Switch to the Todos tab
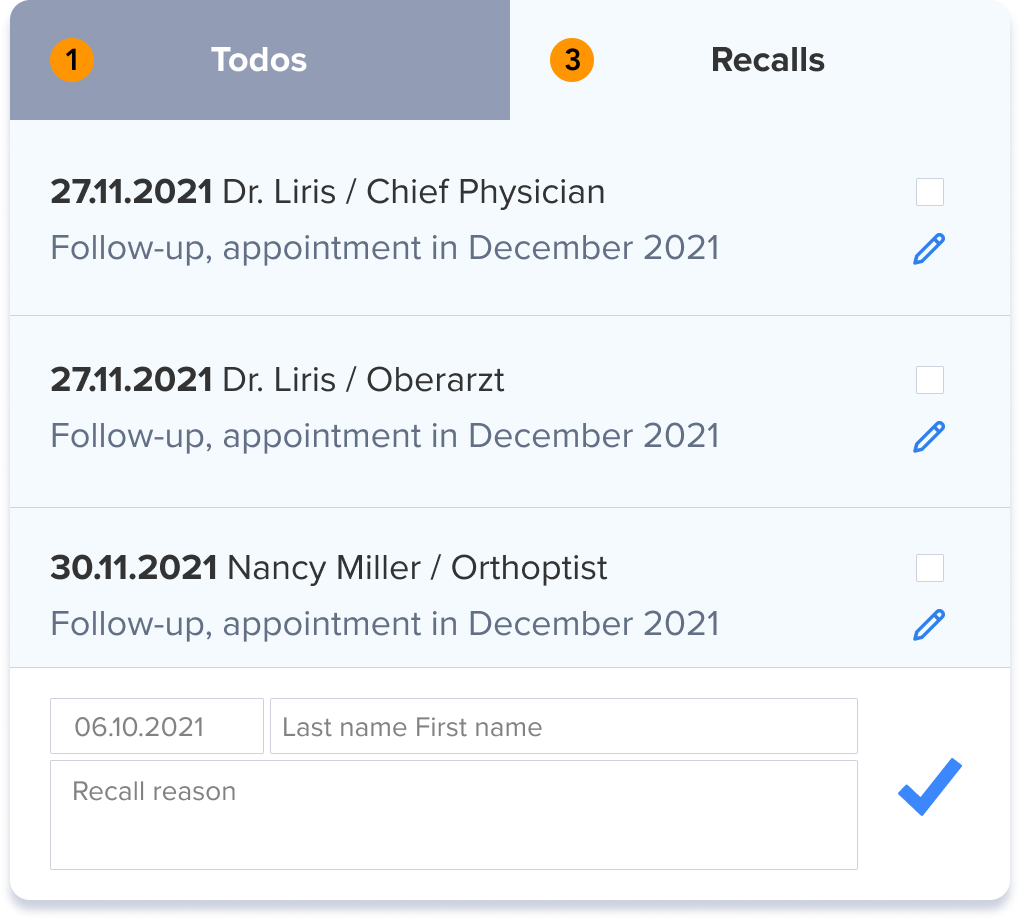This screenshot has width=1020, height=920. (x=259, y=60)
